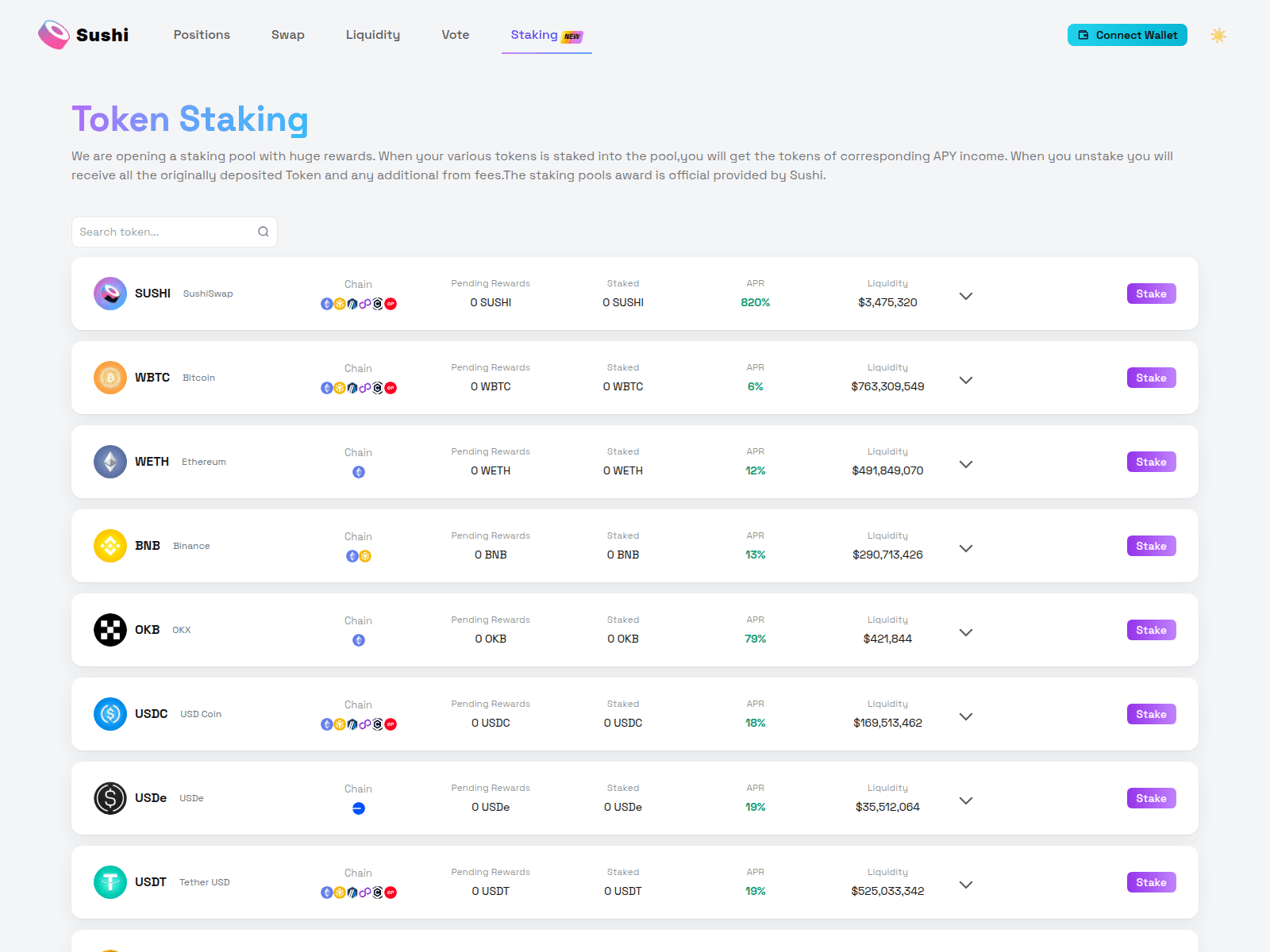Open the Swap navigation tab
The image size is (1270, 952).
[287, 35]
